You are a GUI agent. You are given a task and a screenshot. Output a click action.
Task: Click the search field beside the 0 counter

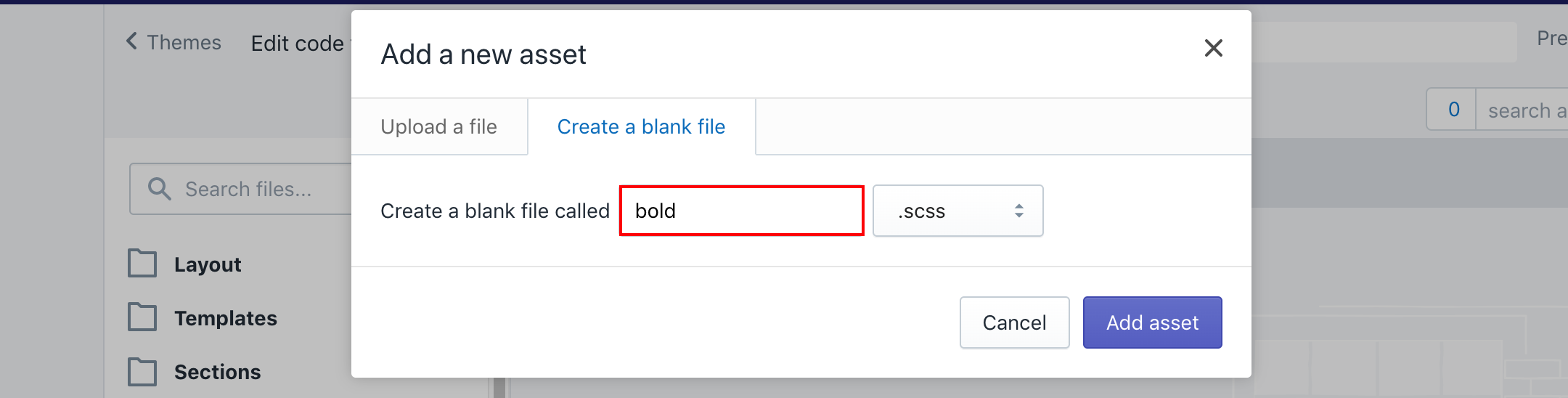pyautogui.click(x=1522, y=110)
